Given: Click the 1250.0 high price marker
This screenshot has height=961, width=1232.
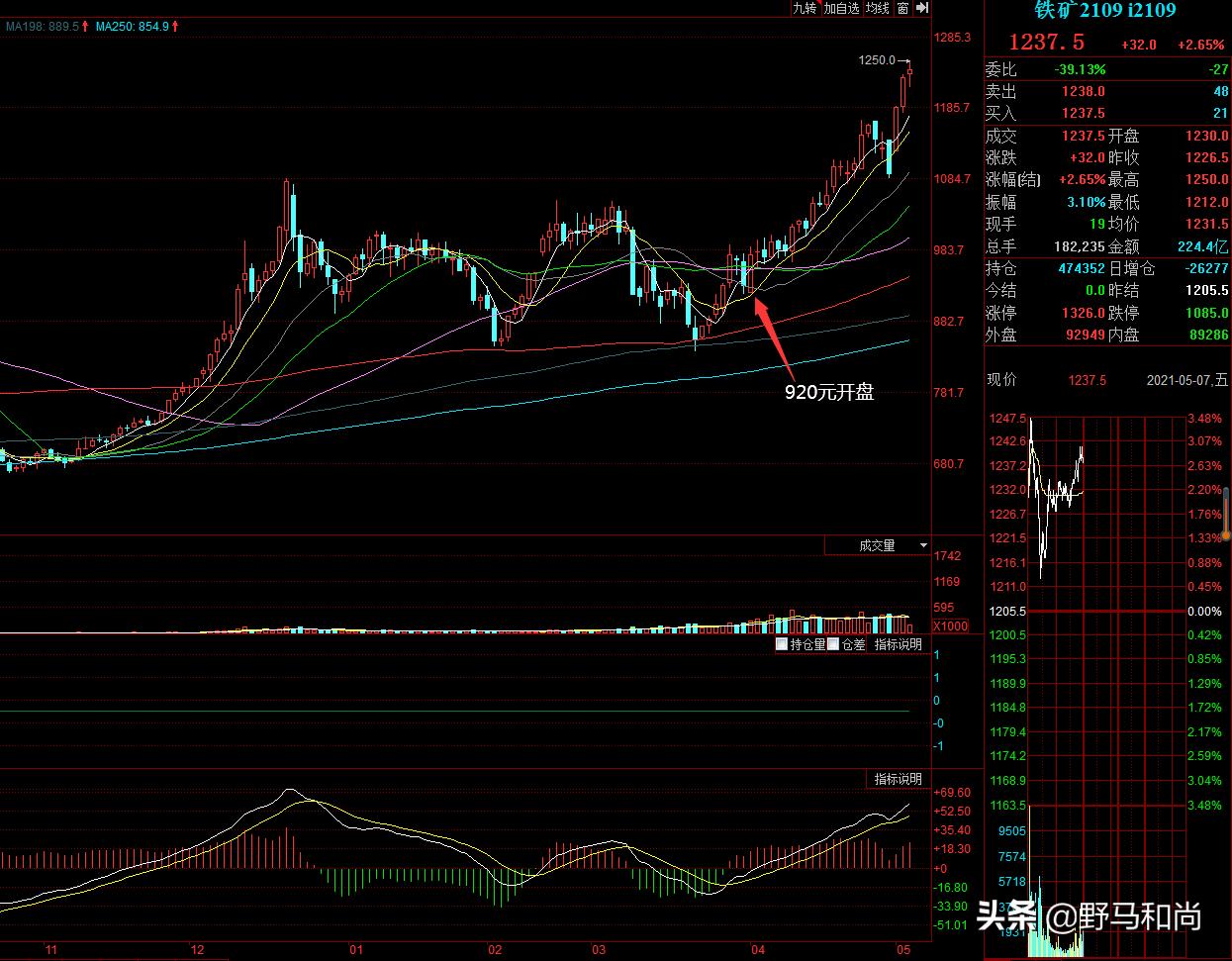Looking at the screenshot, I should (877, 60).
